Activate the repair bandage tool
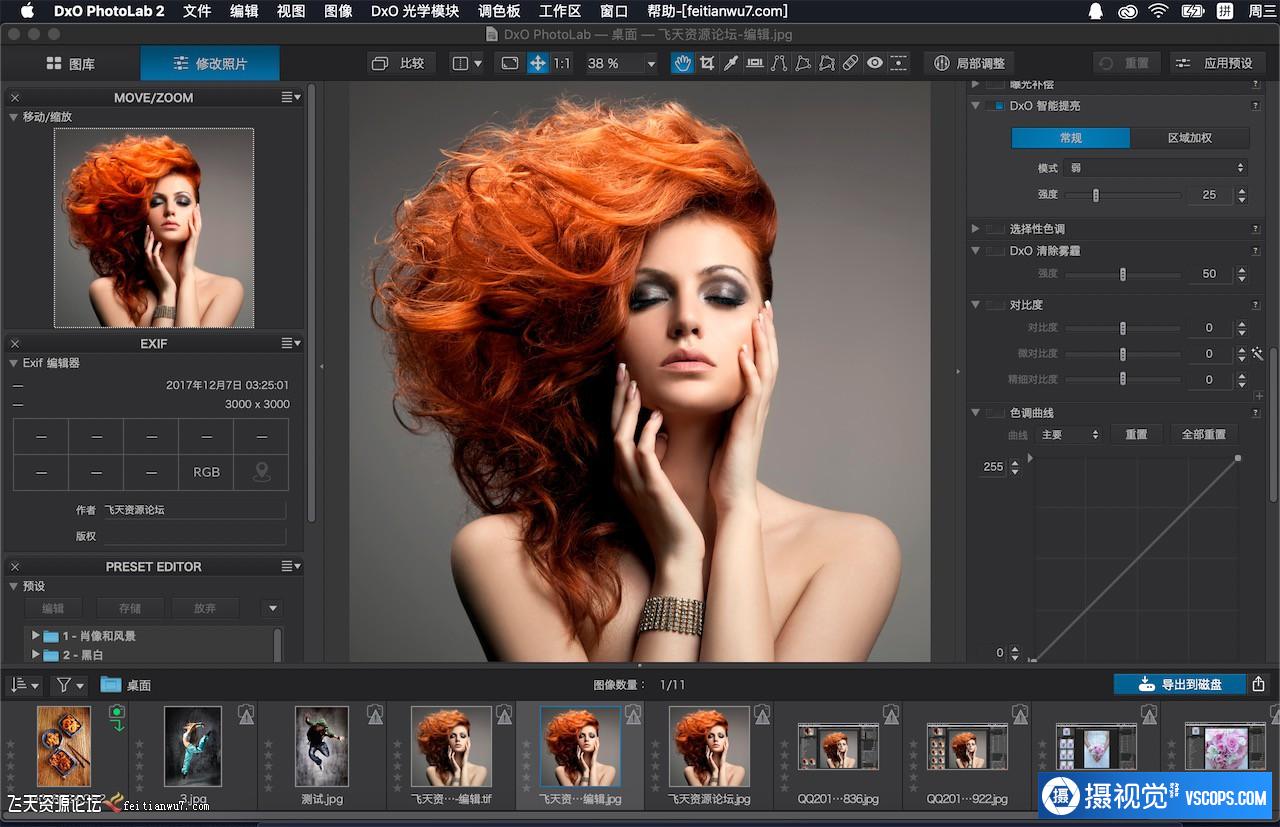This screenshot has height=827, width=1280. [x=850, y=63]
